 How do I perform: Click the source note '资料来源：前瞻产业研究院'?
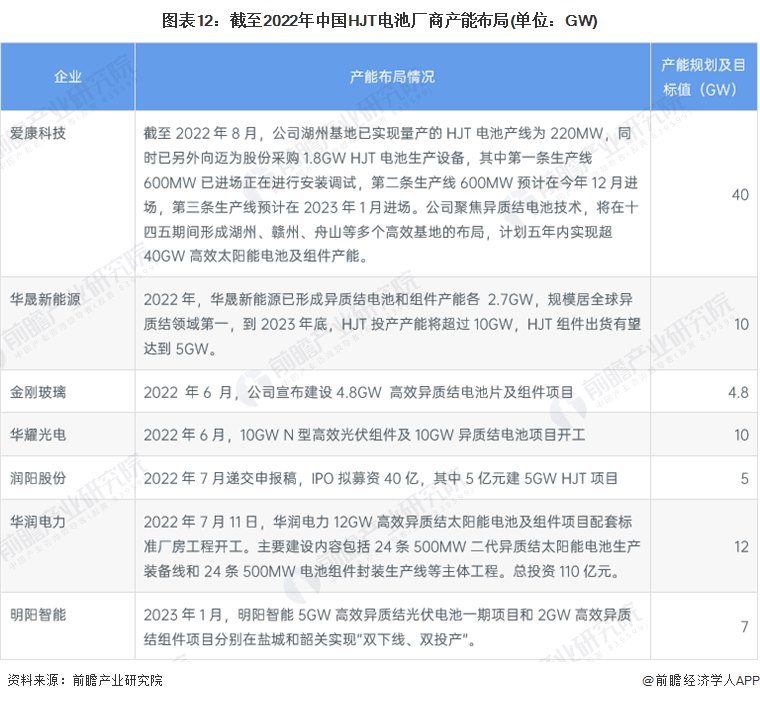tap(85, 680)
